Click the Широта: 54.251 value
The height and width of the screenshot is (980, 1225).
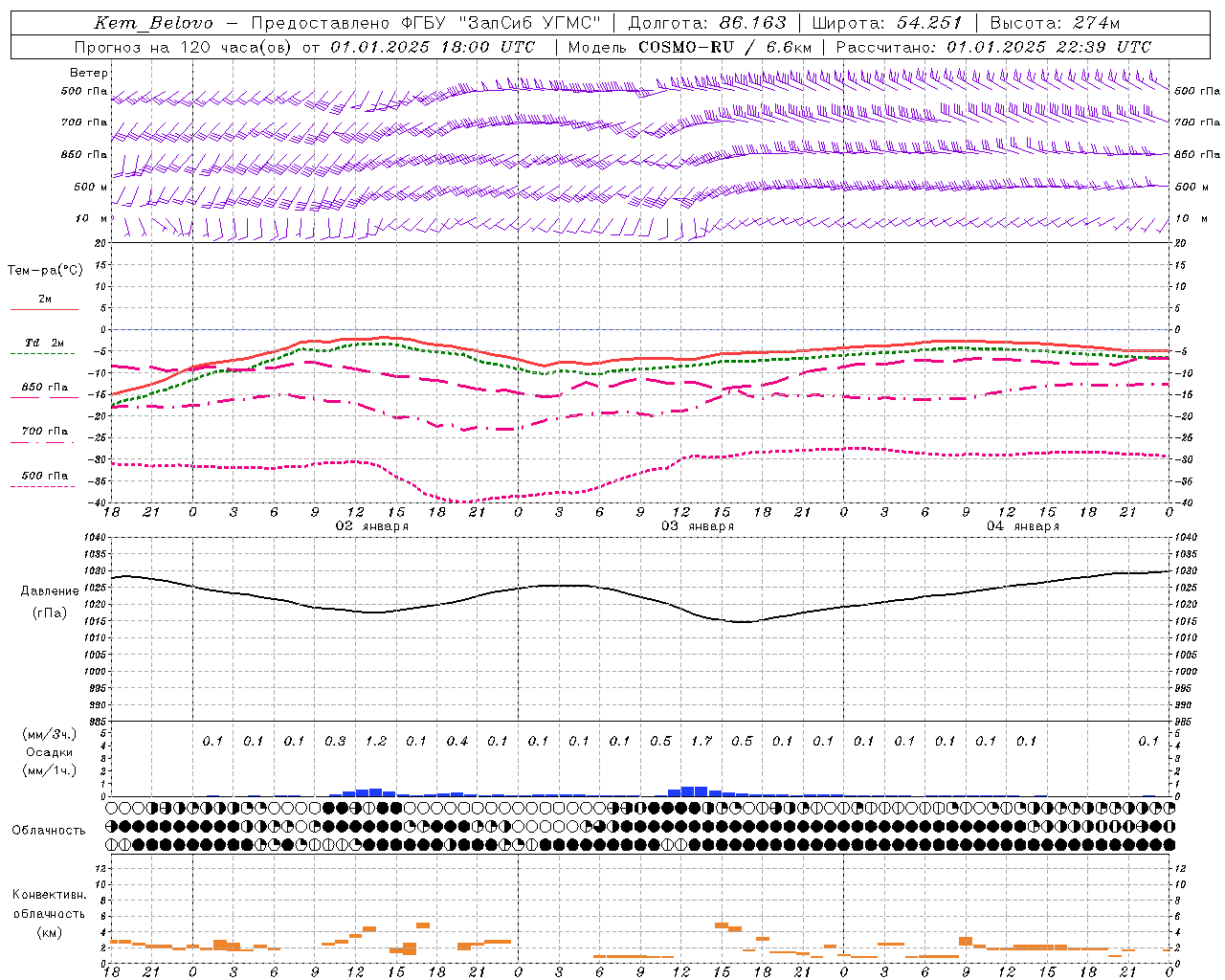pos(887,23)
